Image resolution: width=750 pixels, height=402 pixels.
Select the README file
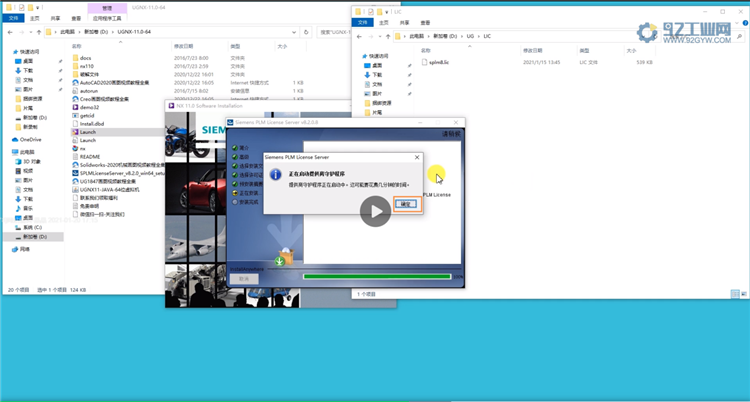[x=89, y=157]
